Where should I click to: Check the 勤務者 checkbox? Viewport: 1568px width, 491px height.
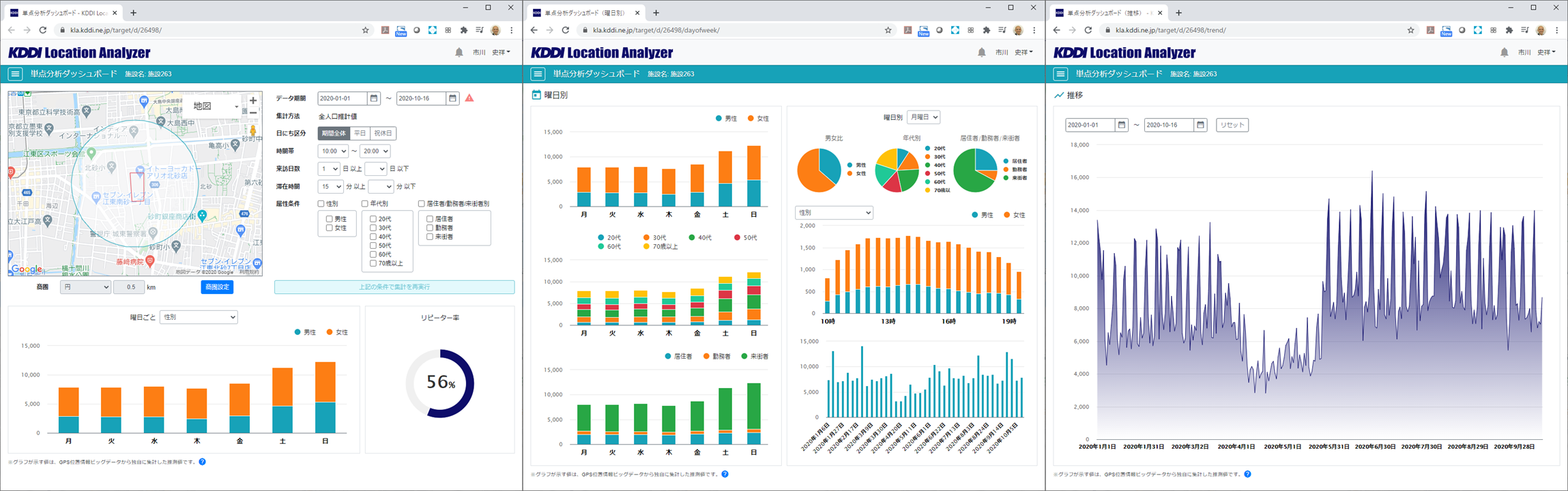tap(430, 228)
